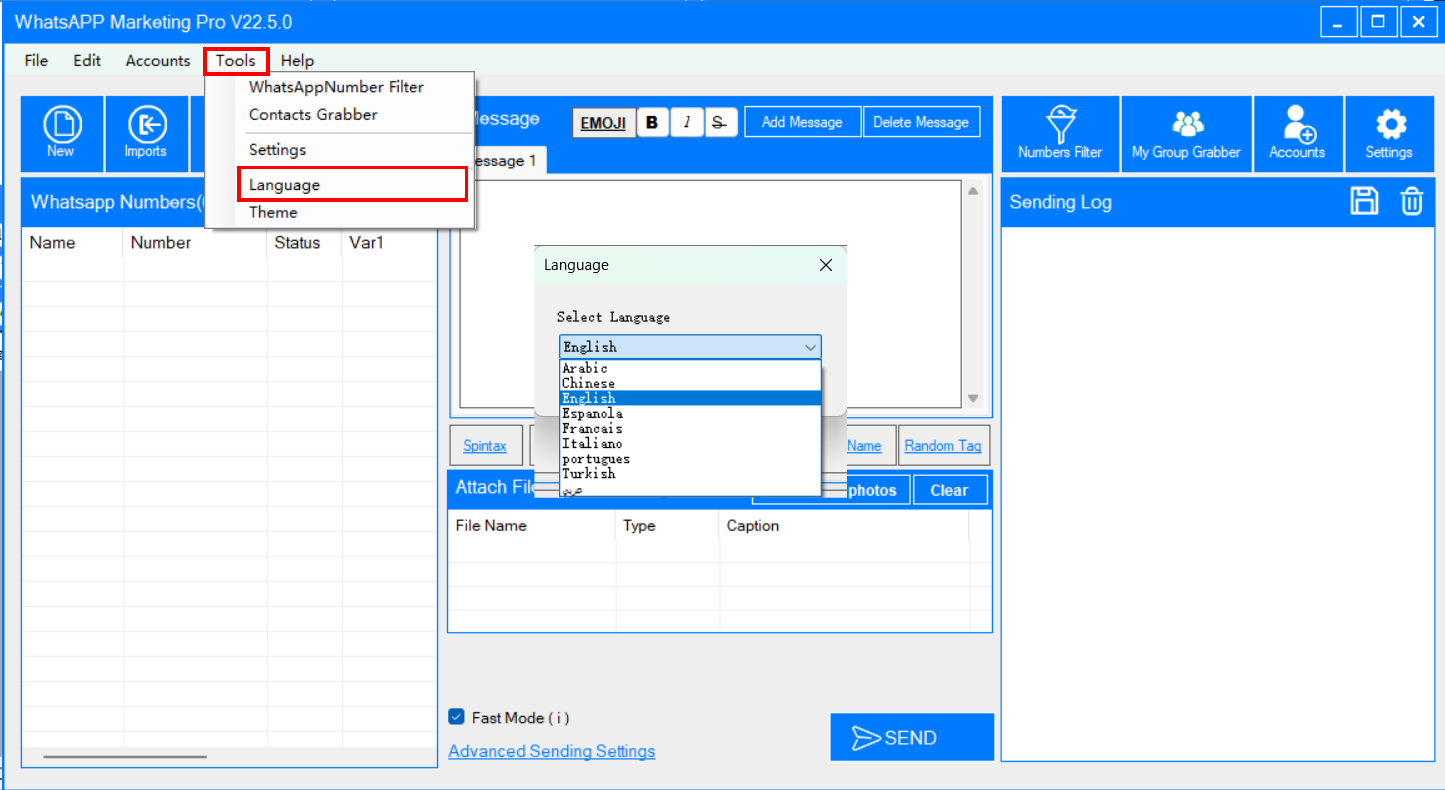Viewport: 1445px width, 790px height.
Task: Close the Language dialog
Action: point(826,265)
